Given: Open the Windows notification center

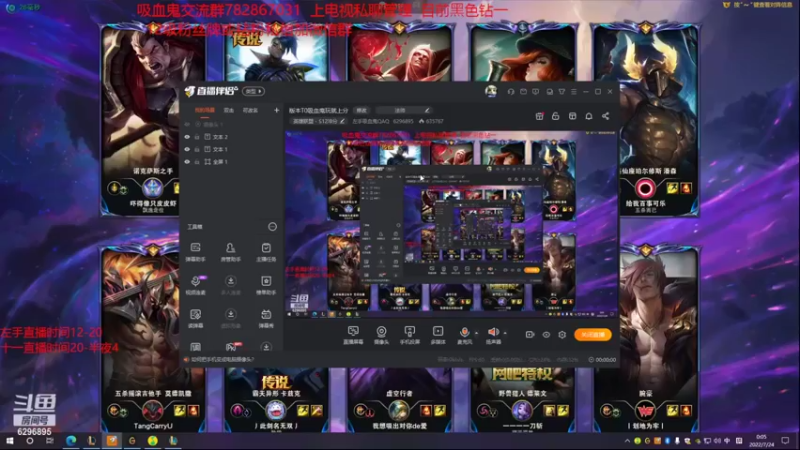Looking at the screenshot, I should (785, 440).
